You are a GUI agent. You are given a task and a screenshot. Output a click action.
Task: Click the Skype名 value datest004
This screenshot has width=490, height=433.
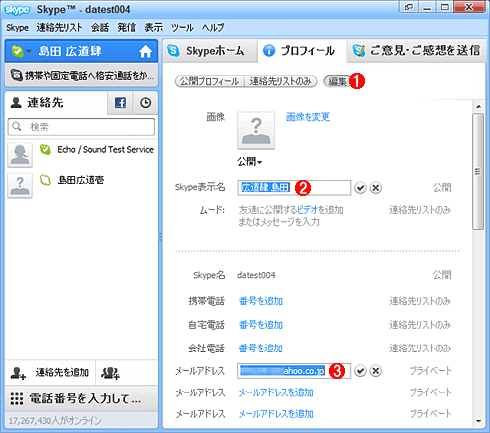(x=256, y=275)
